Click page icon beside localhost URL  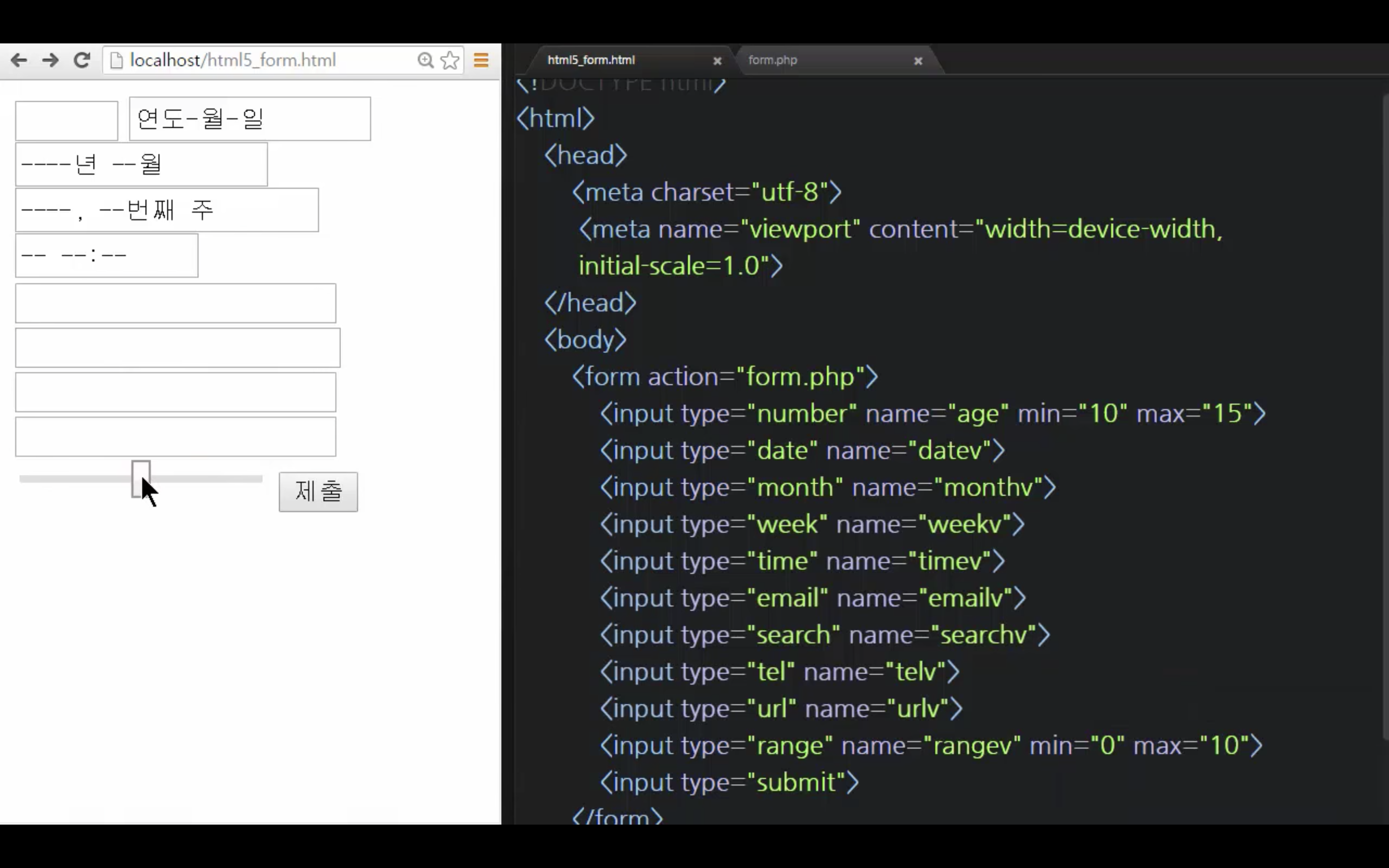(117, 60)
